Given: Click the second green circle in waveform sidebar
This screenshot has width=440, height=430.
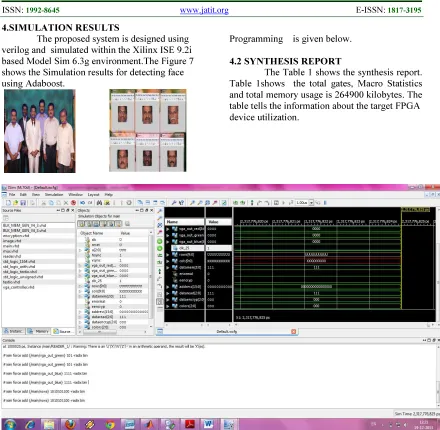Looking at the screenshot, I should pos(160,249).
